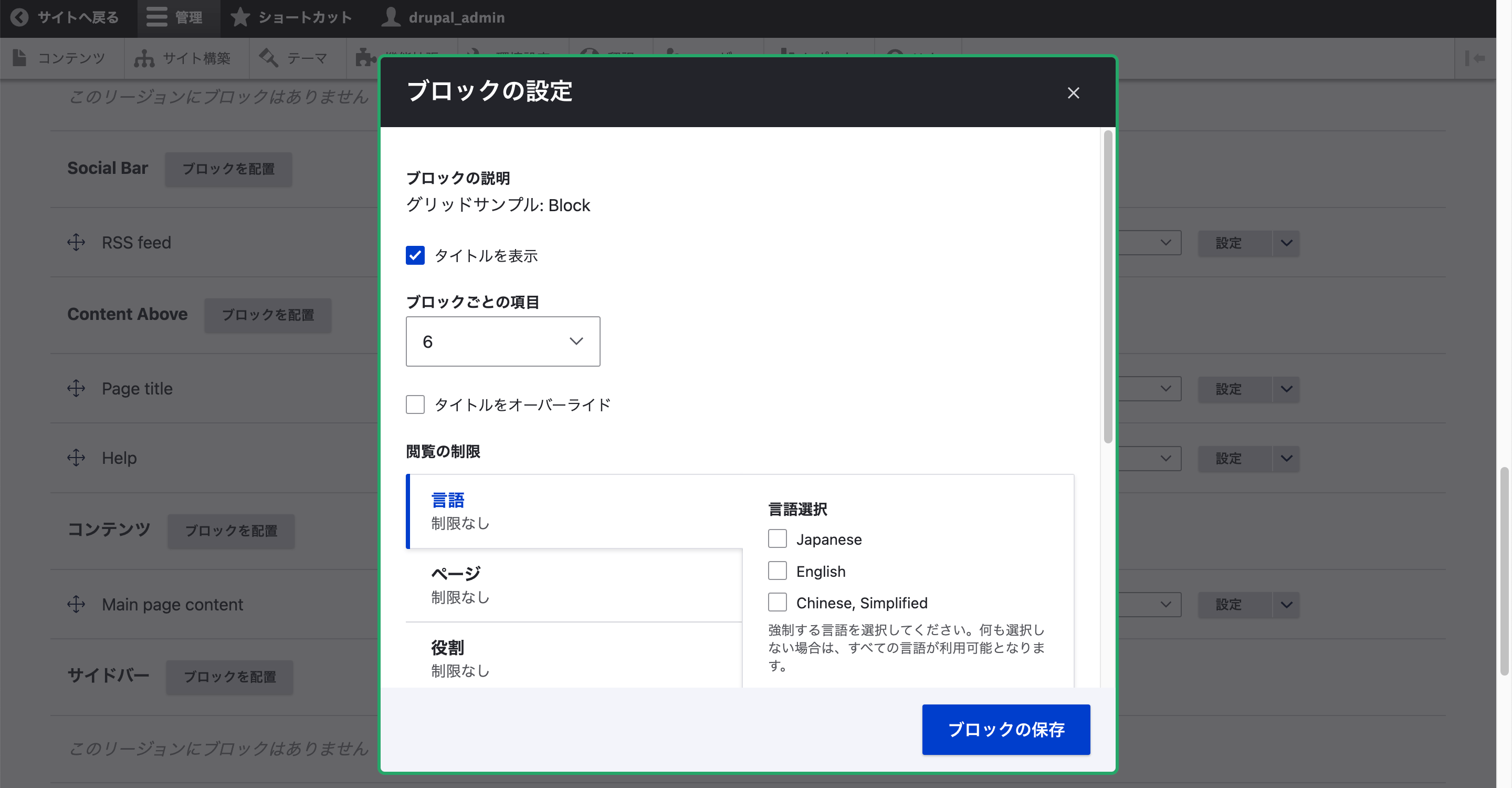Expand the ページ visibility section
Screen dimensions: 1512x788
[x=456, y=584]
